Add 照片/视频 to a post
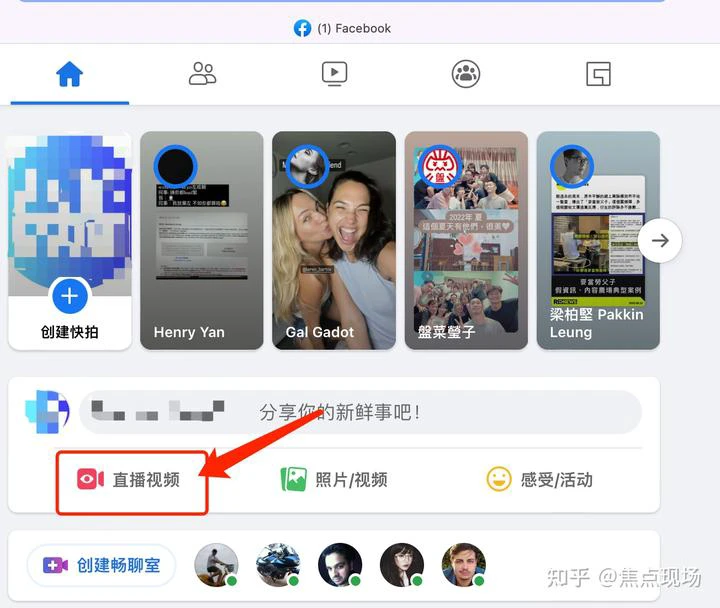This screenshot has width=720, height=608. point(334,480)
